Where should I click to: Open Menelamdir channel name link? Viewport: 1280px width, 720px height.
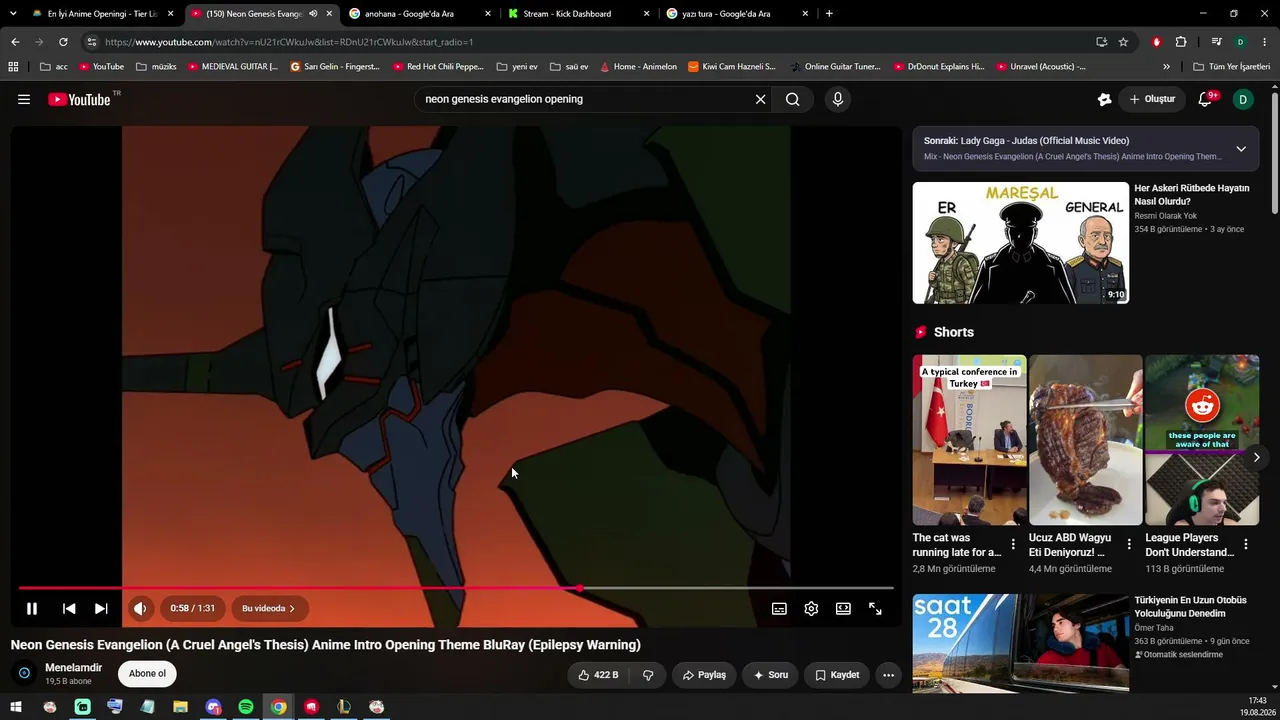[73, 668]
